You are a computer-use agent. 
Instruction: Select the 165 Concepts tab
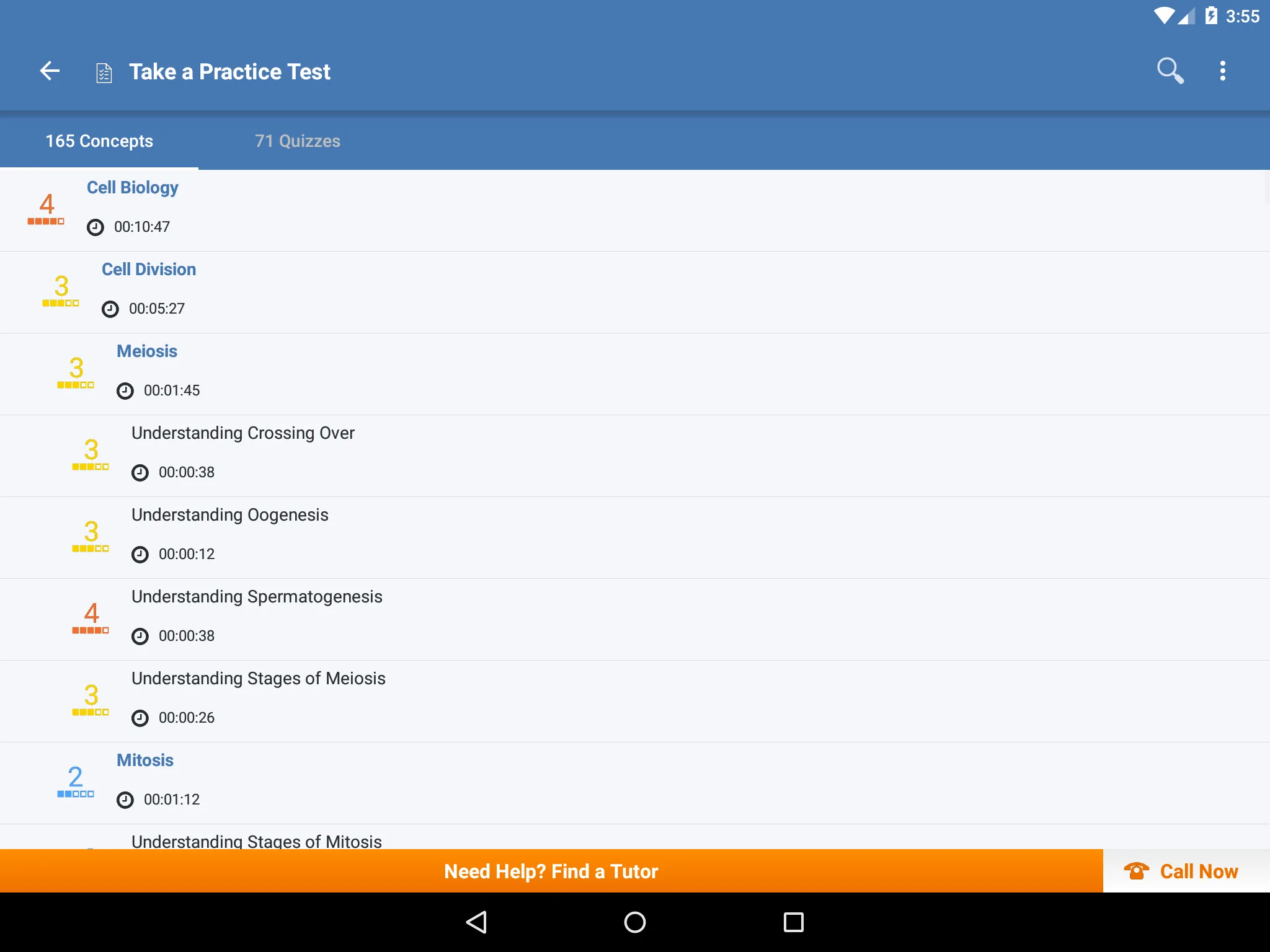click(99, 141)
